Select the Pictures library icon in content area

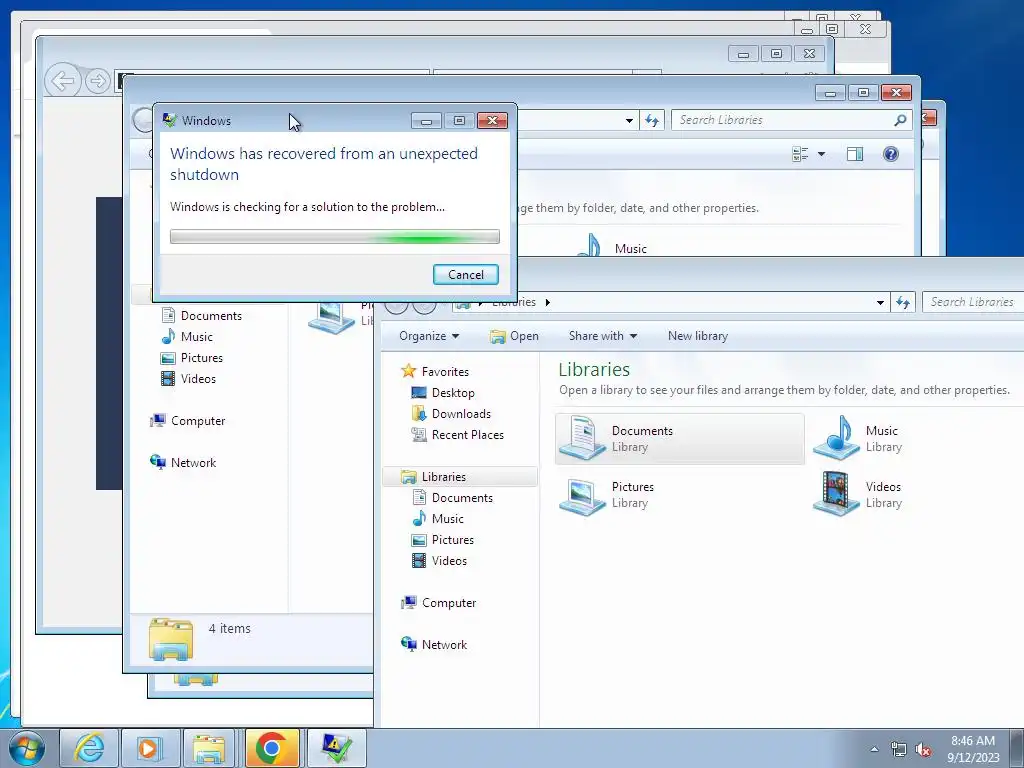click(583, 495)
